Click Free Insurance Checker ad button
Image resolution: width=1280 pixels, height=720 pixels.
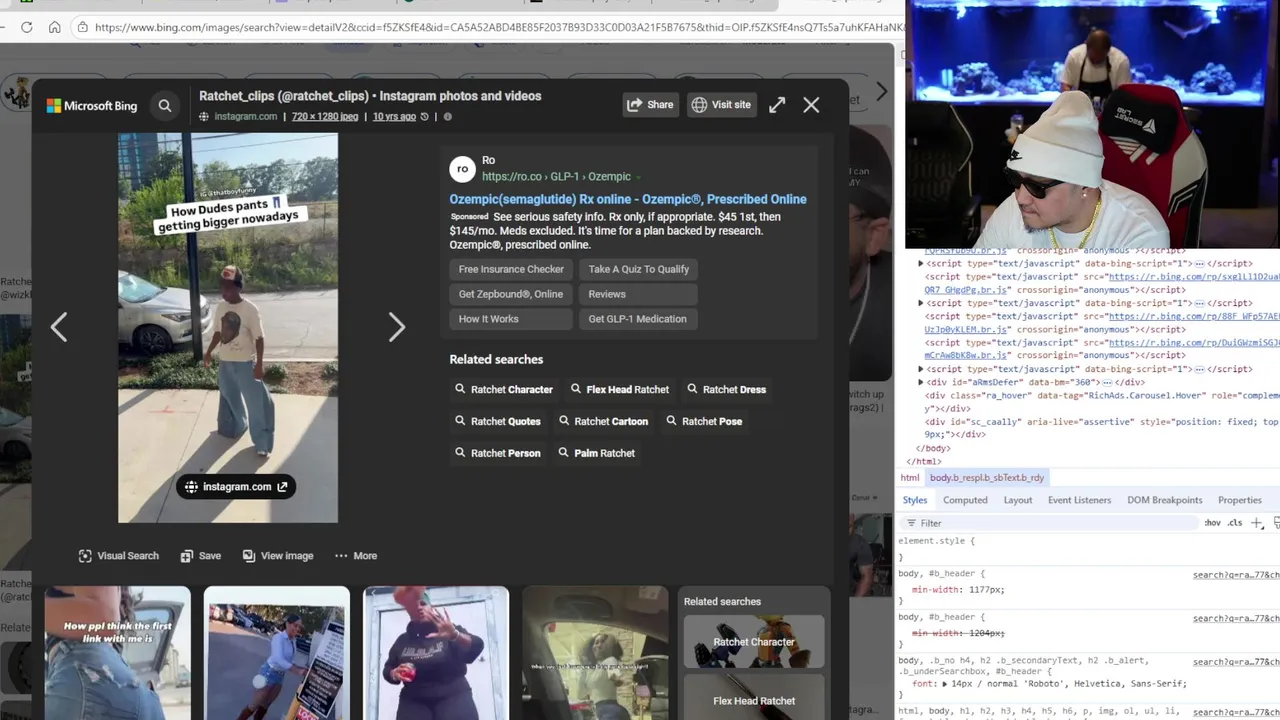[511, 269]
